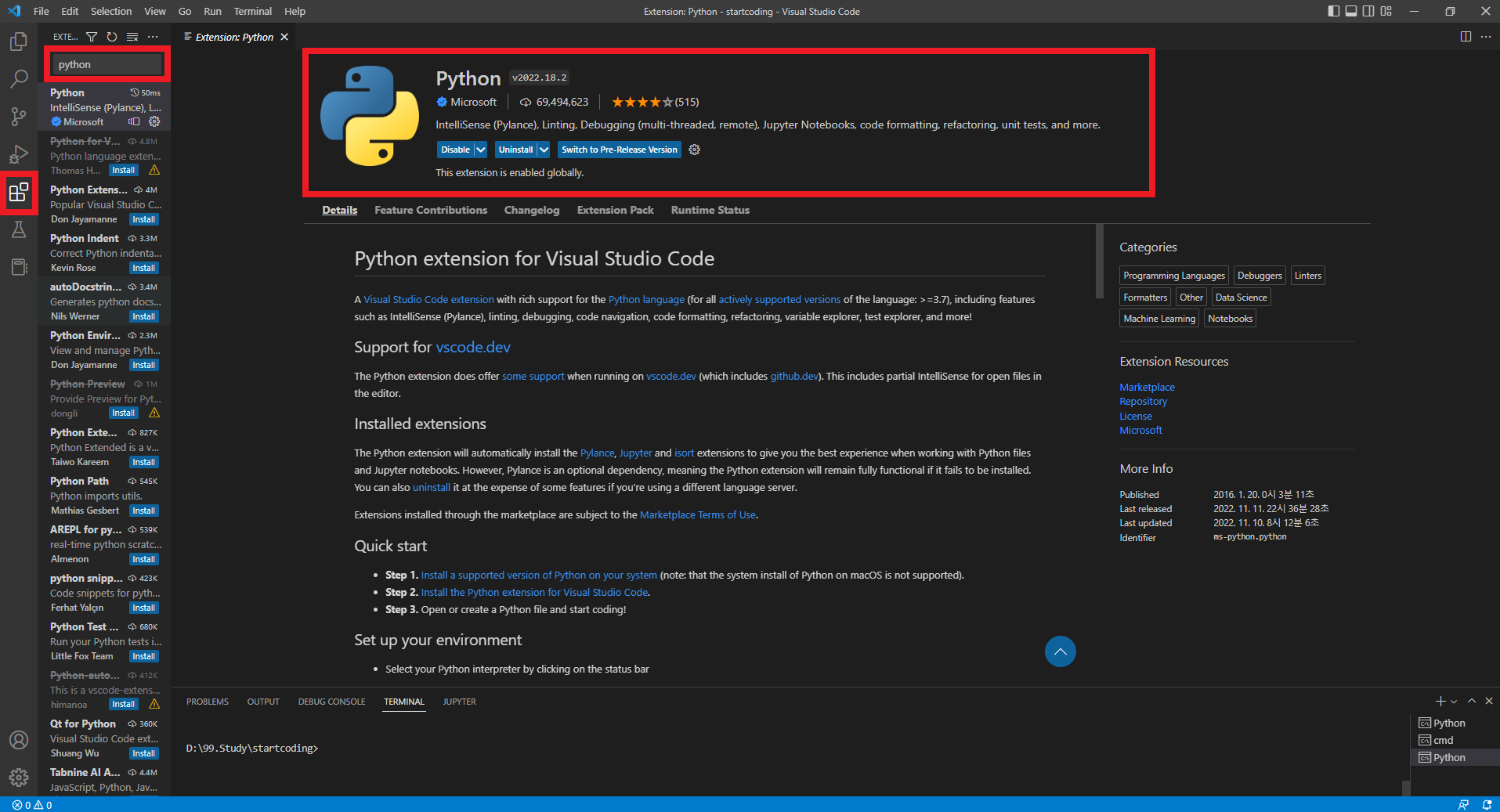Click the Uninstall extension button
Viewport: 1500px width, 812px height.
coord(515,150)
